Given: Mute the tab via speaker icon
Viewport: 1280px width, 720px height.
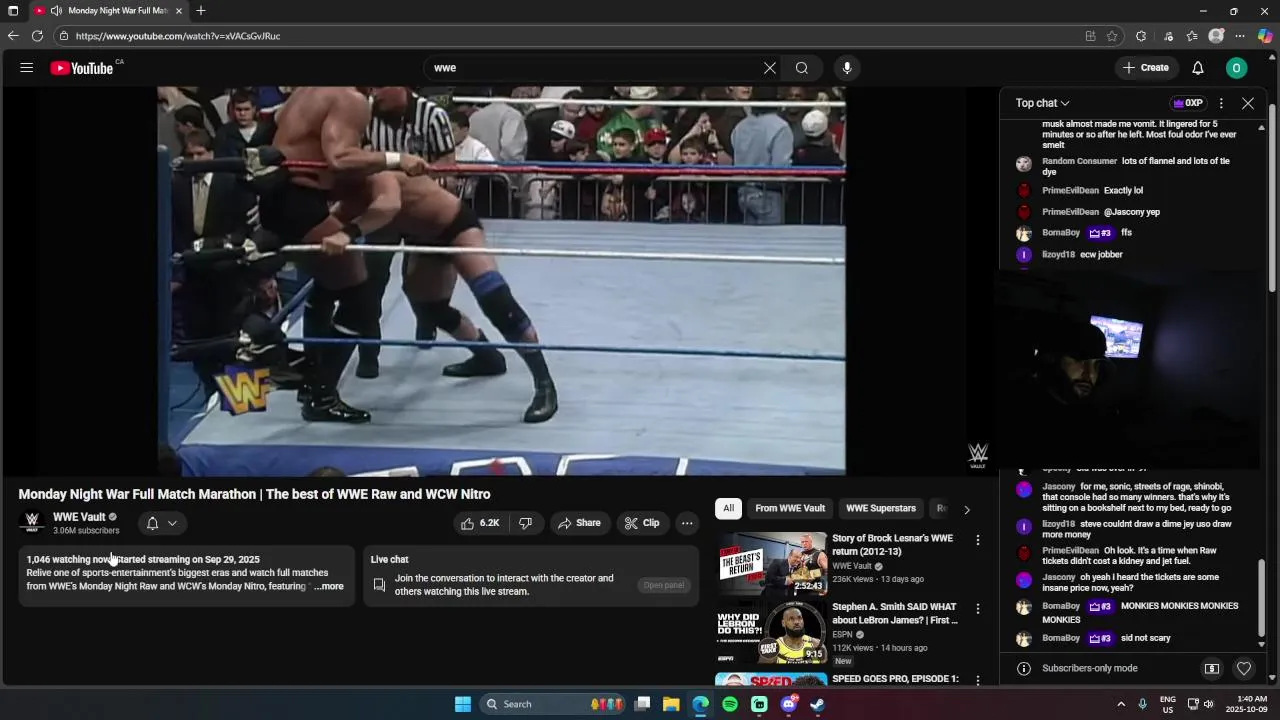Looking at the screenshot, I should (x=56, y=11).
